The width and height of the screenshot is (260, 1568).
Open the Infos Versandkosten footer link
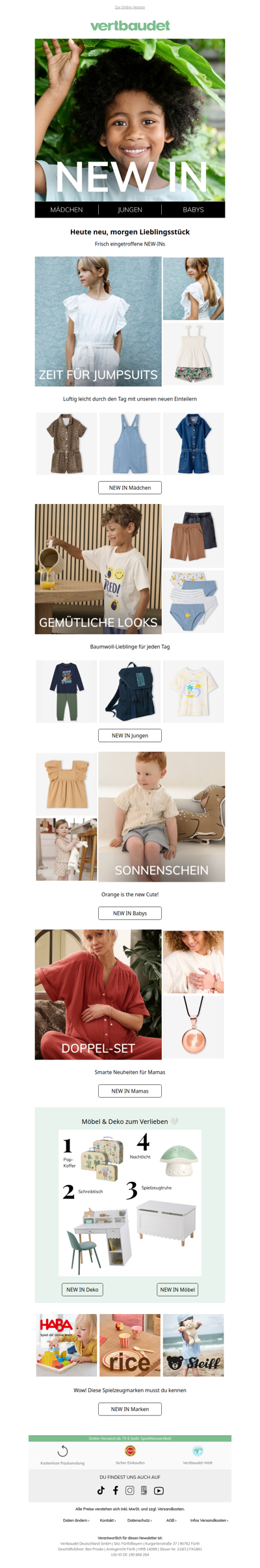209,1520
